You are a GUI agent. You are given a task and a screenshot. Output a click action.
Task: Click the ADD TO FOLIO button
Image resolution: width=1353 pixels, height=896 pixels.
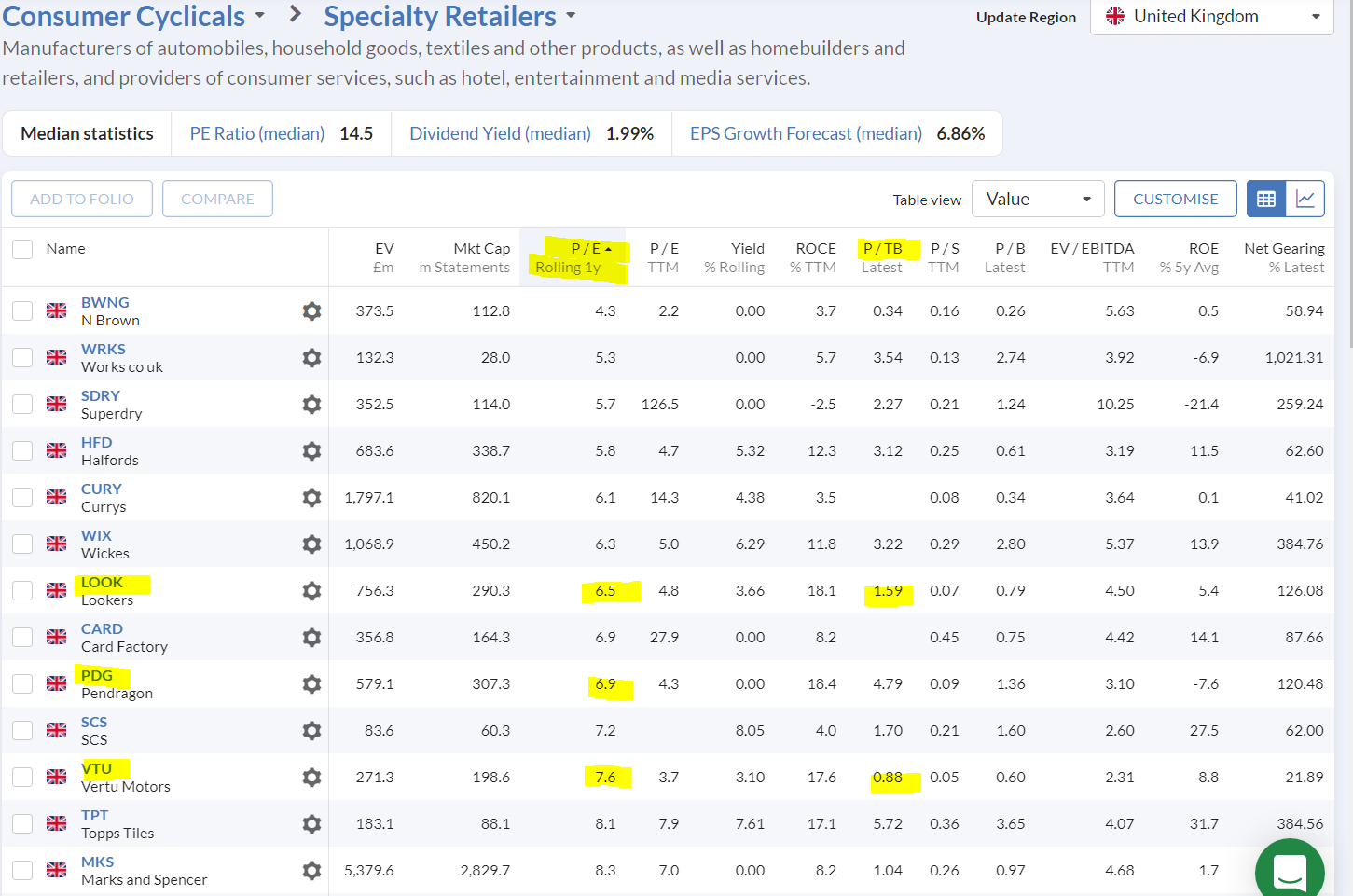pos(82,199)
